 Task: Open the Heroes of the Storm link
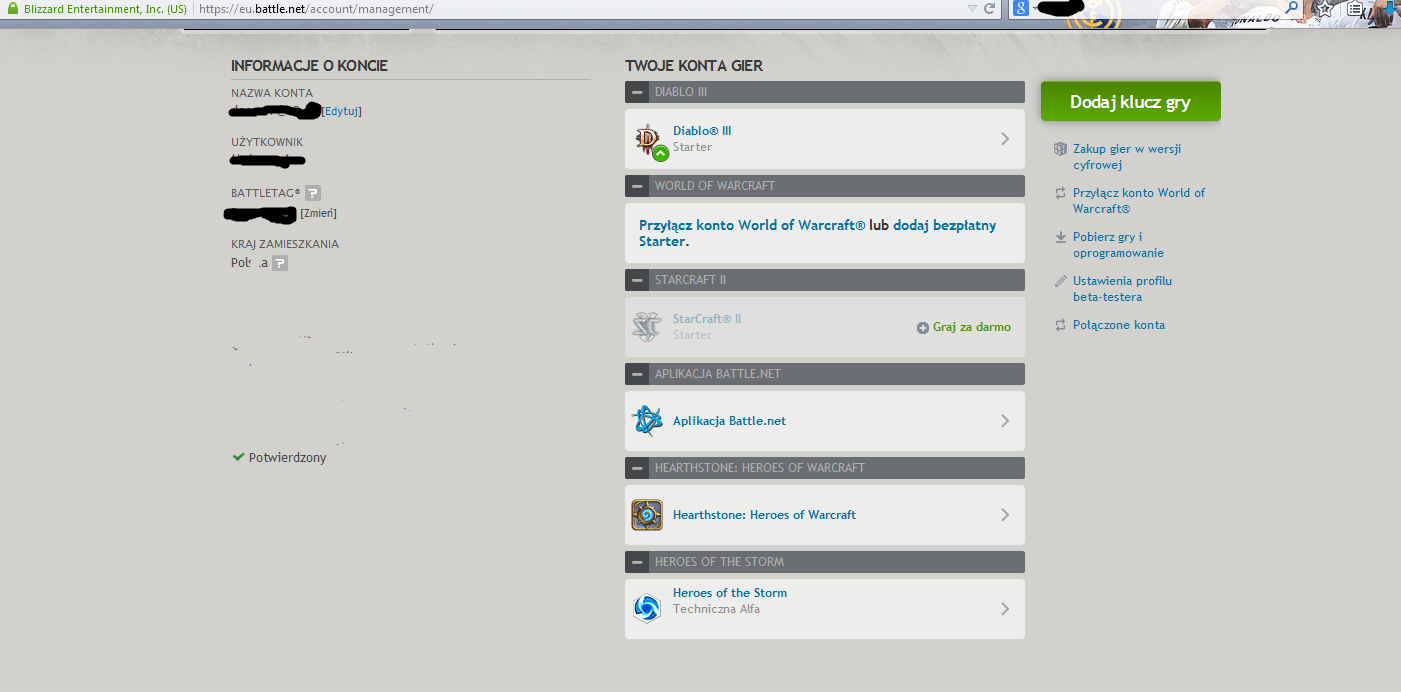[x=730, y=593]
